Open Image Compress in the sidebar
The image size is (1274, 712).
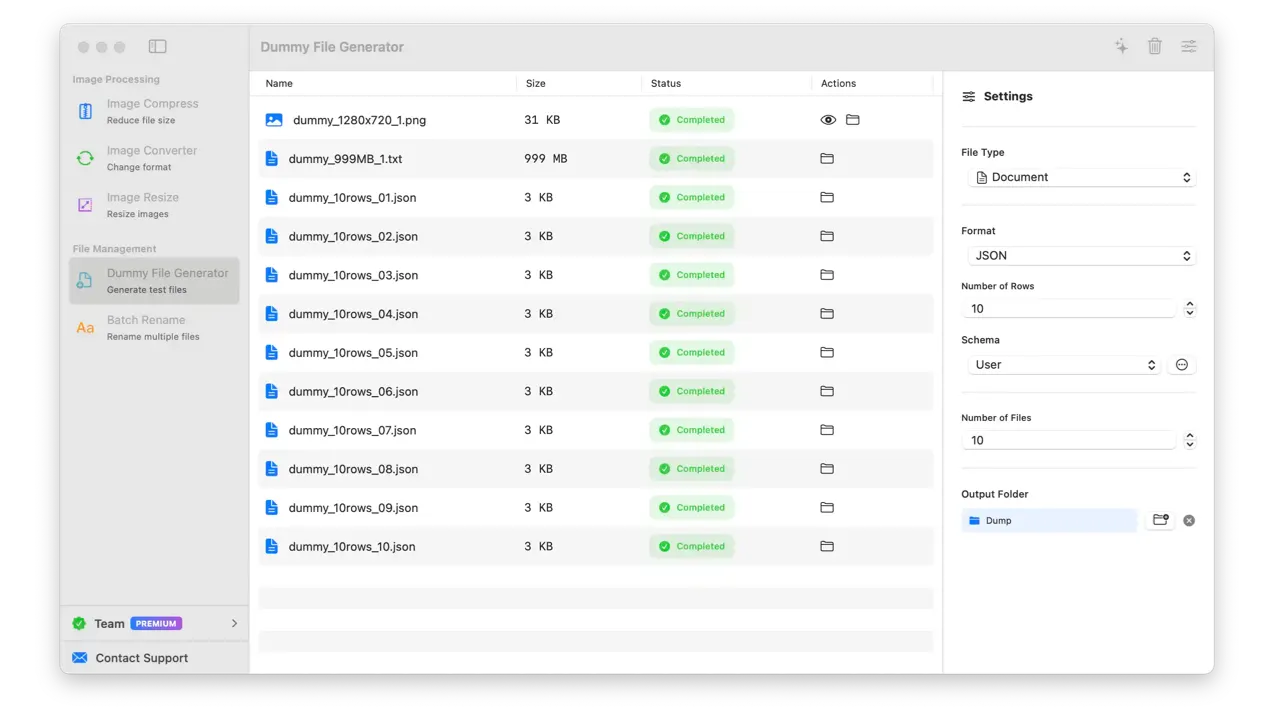(152, 111)
